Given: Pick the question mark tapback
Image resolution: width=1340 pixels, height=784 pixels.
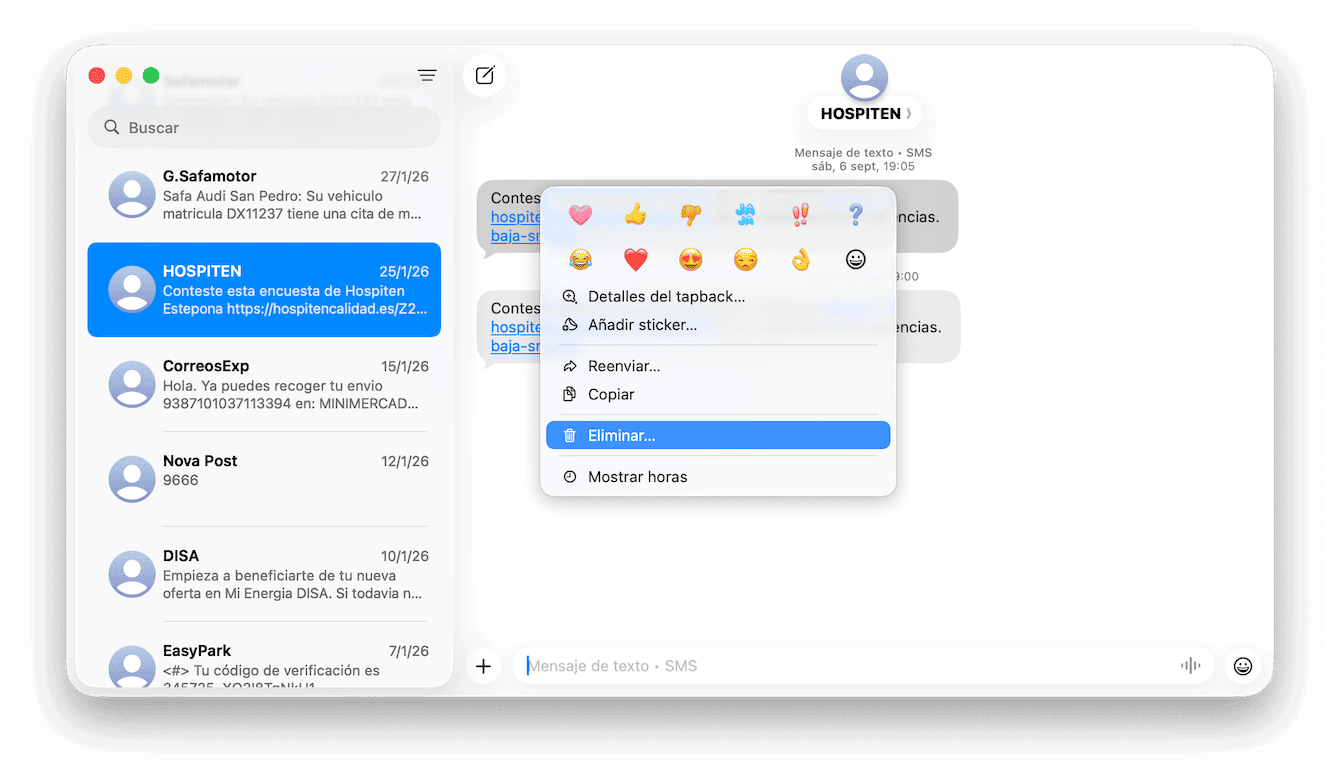Looking at the screenshot, I should point(855,214).
